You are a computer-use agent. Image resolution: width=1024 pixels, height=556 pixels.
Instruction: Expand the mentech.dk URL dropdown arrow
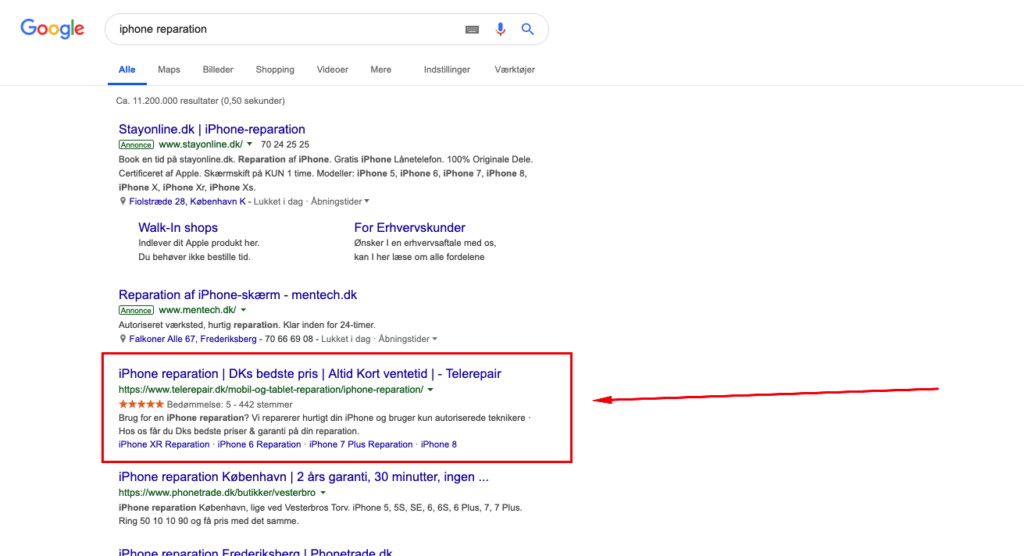[x=243, y=310]
